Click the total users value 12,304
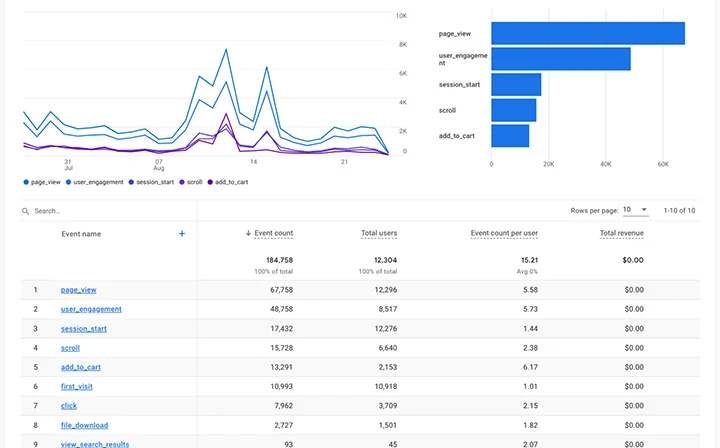Image resolution: width=720 pixels, height=448 pixels. click(385, 260)
